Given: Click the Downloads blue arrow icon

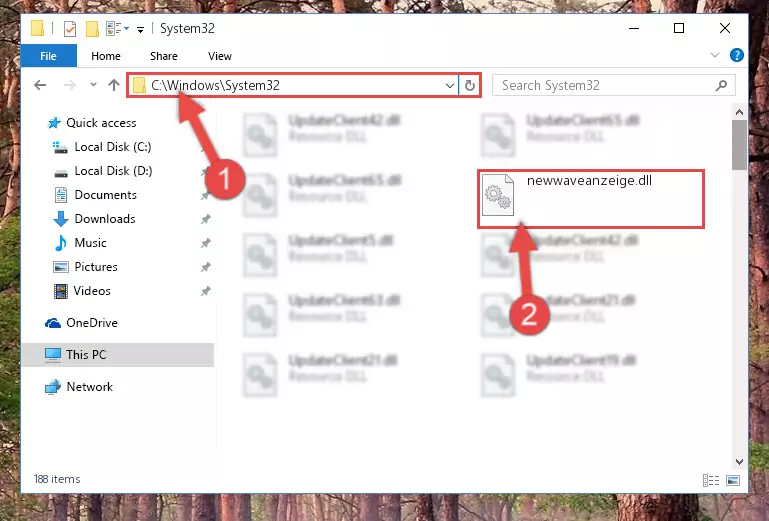Looking at the screenshot, I should (x=60, y=219).
